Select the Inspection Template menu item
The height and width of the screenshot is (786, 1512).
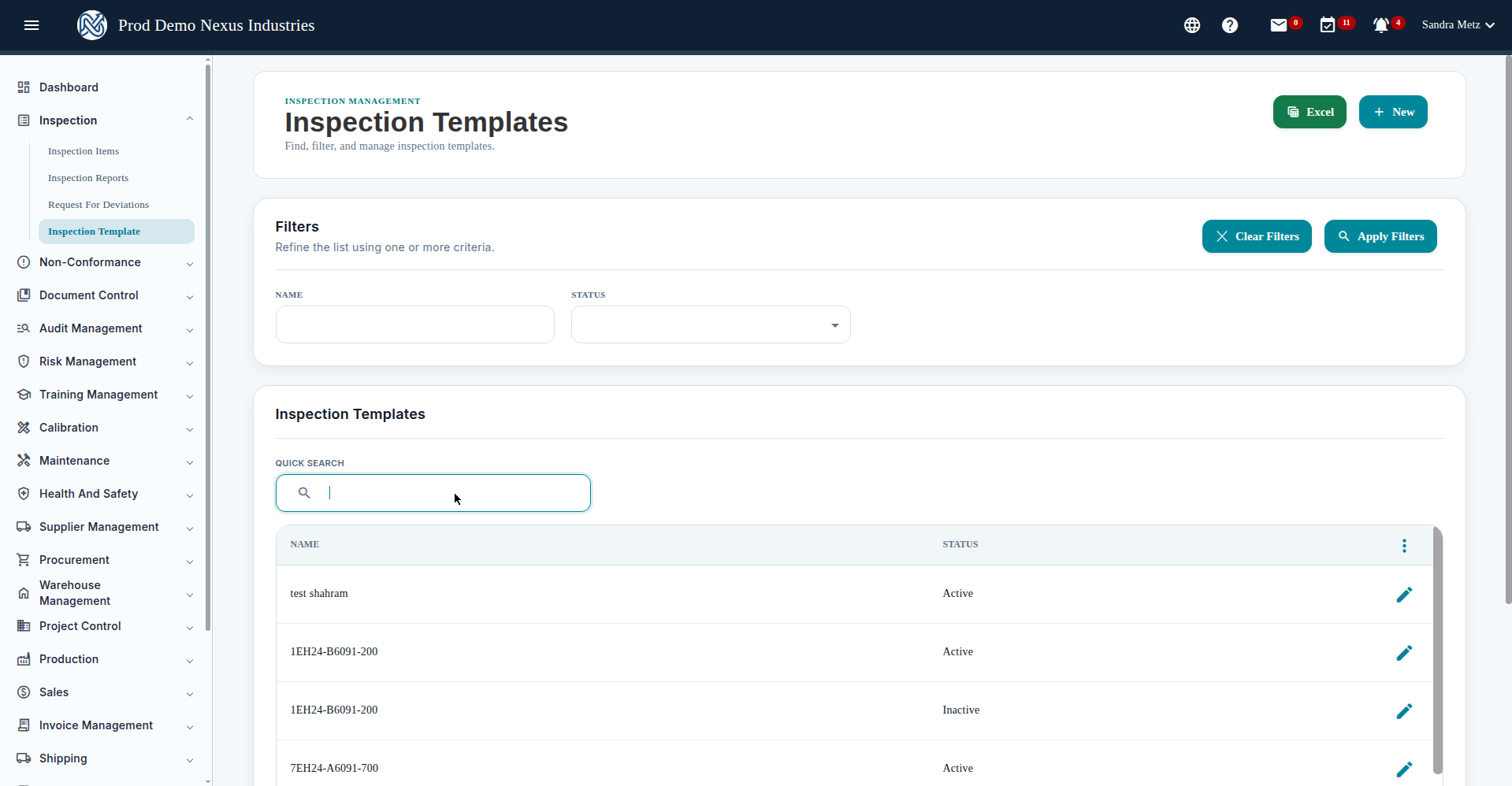117,232
